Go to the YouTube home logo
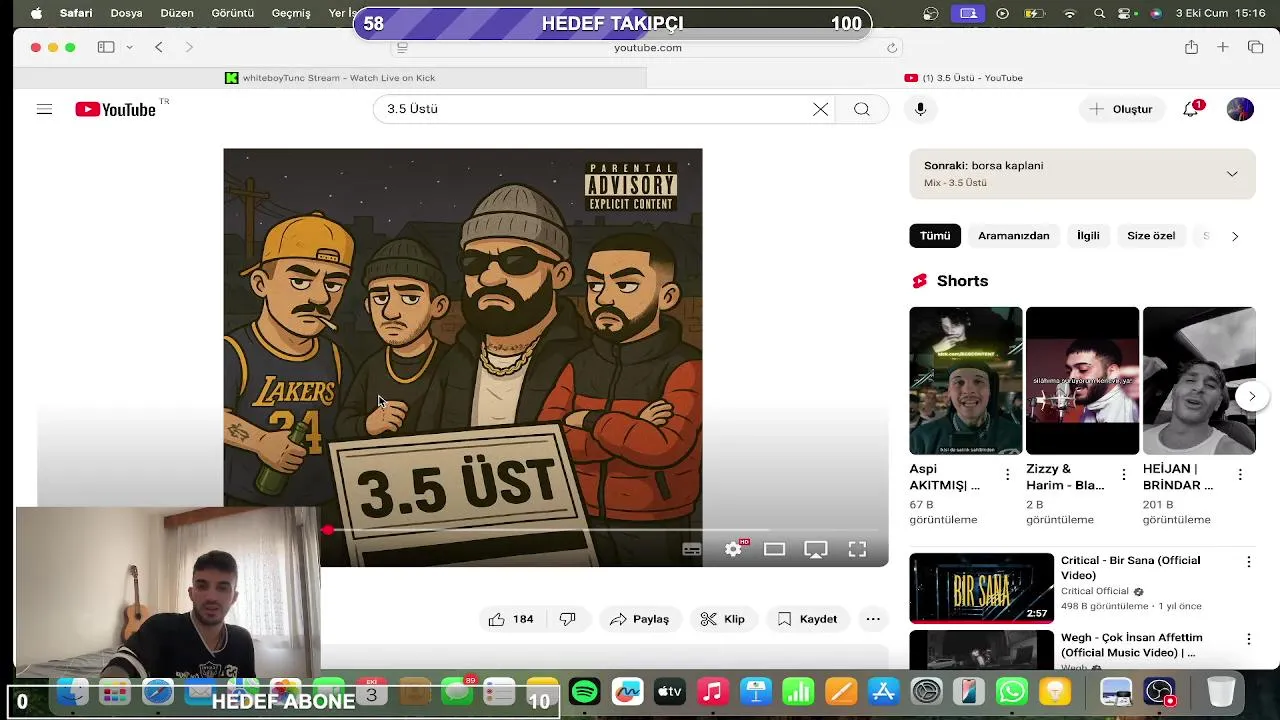 click(116, 109)
